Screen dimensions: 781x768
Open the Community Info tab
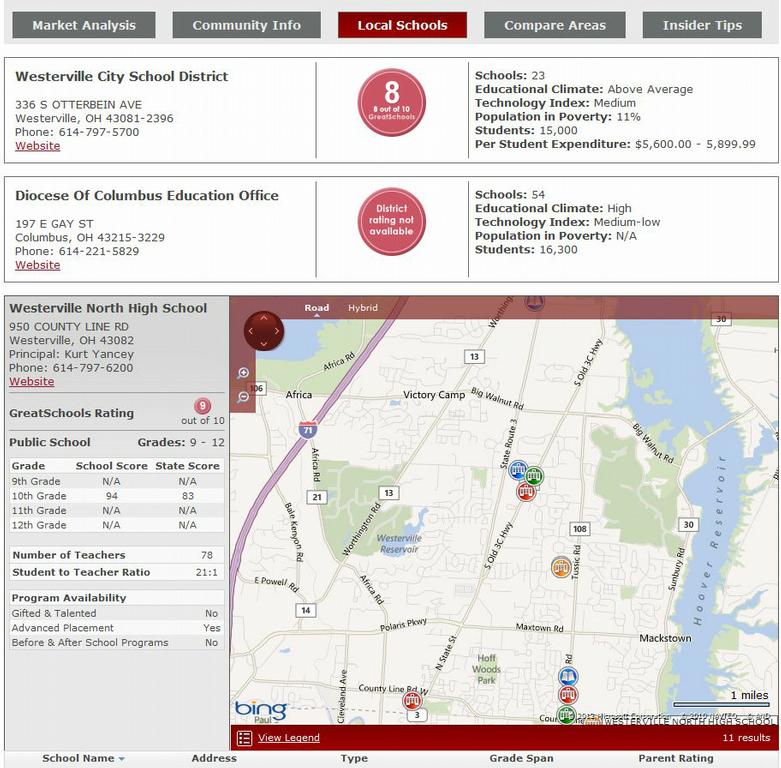coord(247,25)
